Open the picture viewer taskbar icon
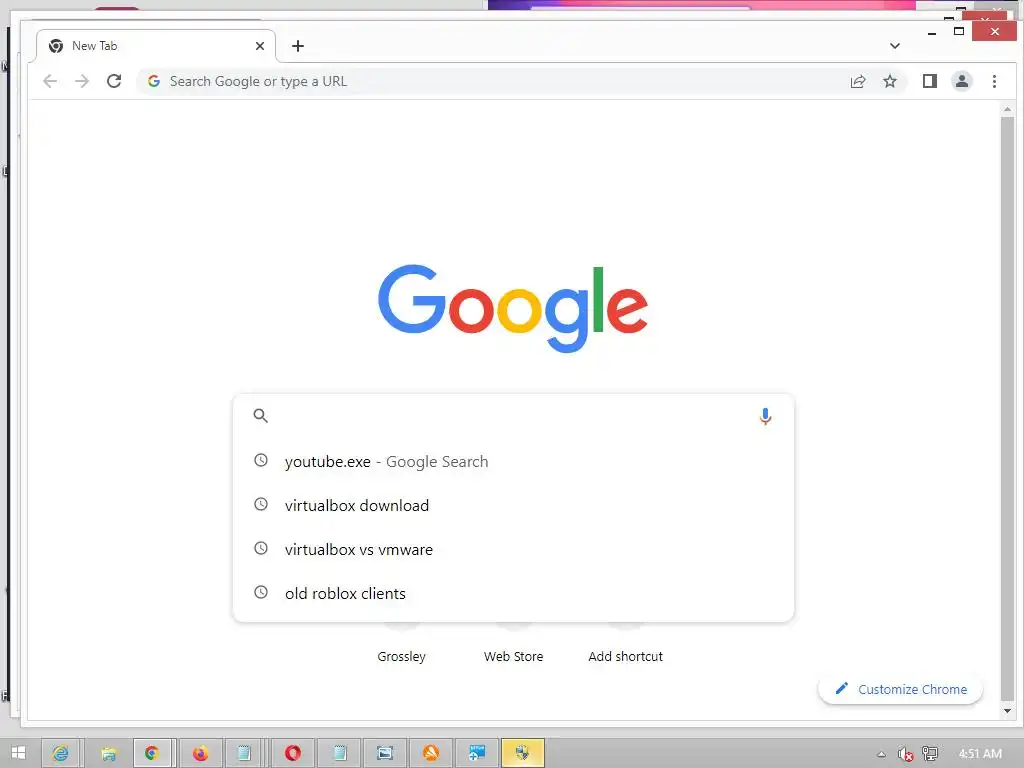 point(385,754)
